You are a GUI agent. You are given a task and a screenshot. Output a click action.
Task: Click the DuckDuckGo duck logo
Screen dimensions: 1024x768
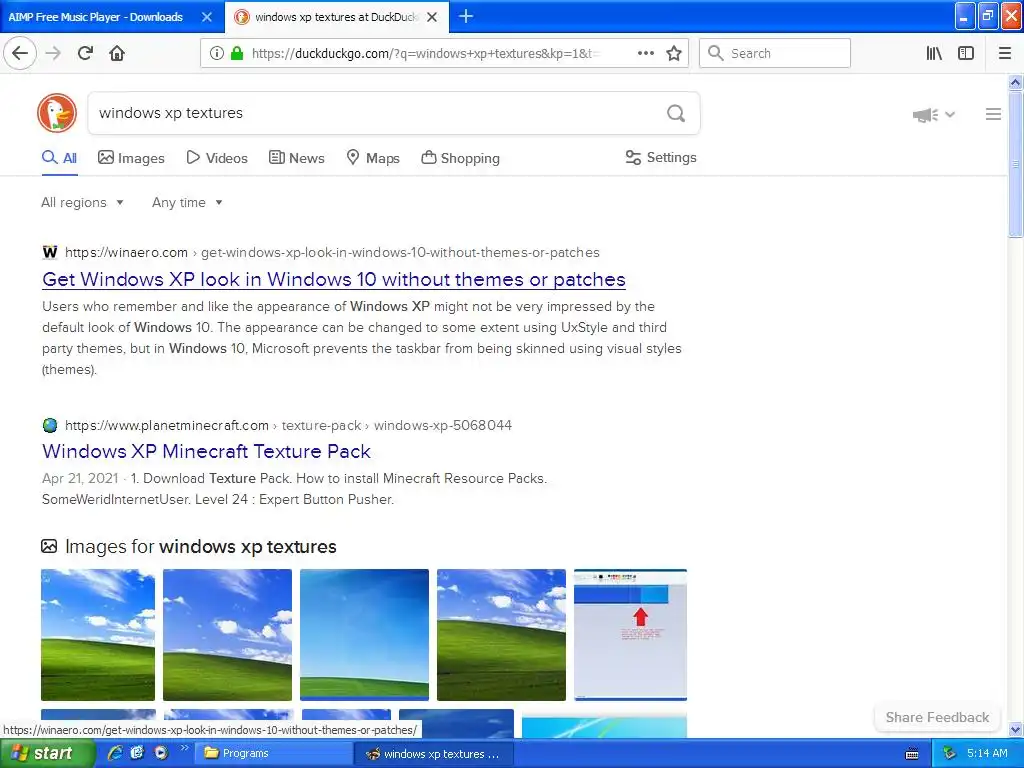pyautogui.click(x=57, y=113)
